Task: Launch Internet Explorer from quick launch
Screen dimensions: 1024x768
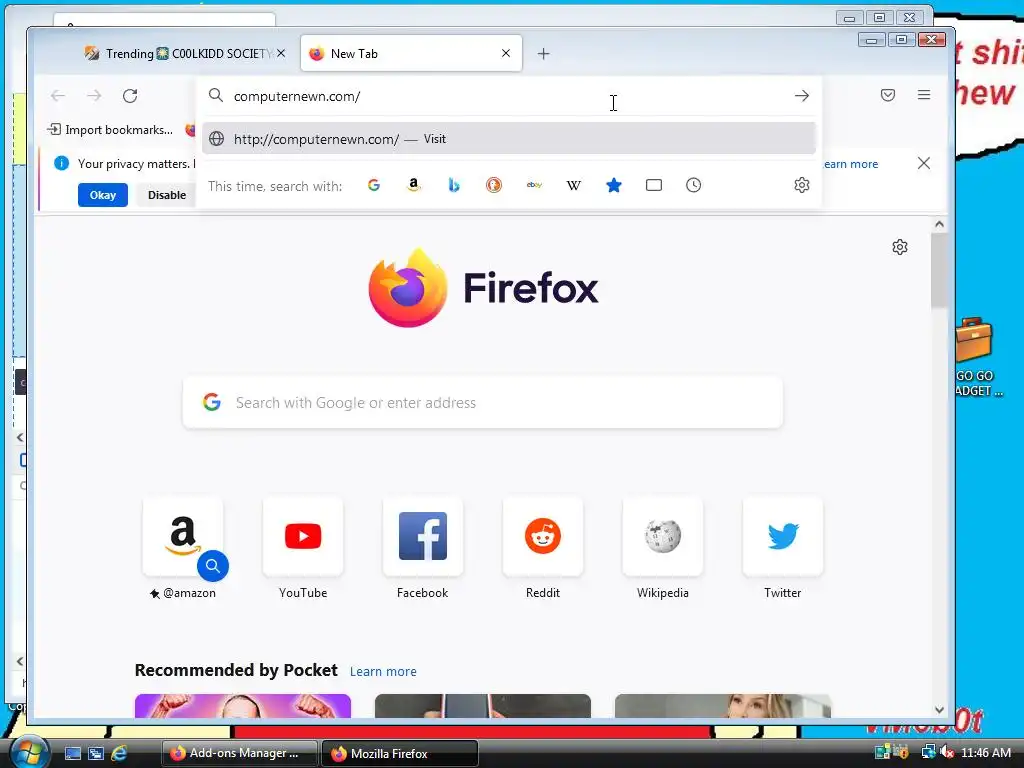Action: pyautogui.click(x=119, y=753)
